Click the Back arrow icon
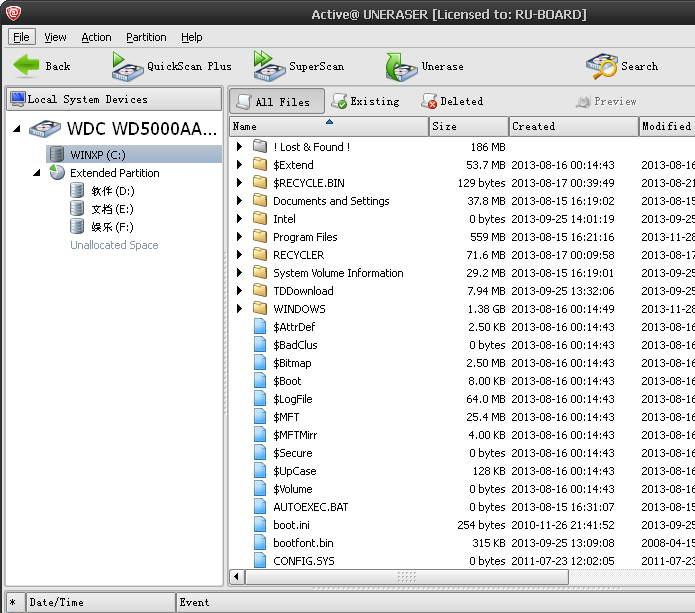The image size is (695, 613). (26, 66)
